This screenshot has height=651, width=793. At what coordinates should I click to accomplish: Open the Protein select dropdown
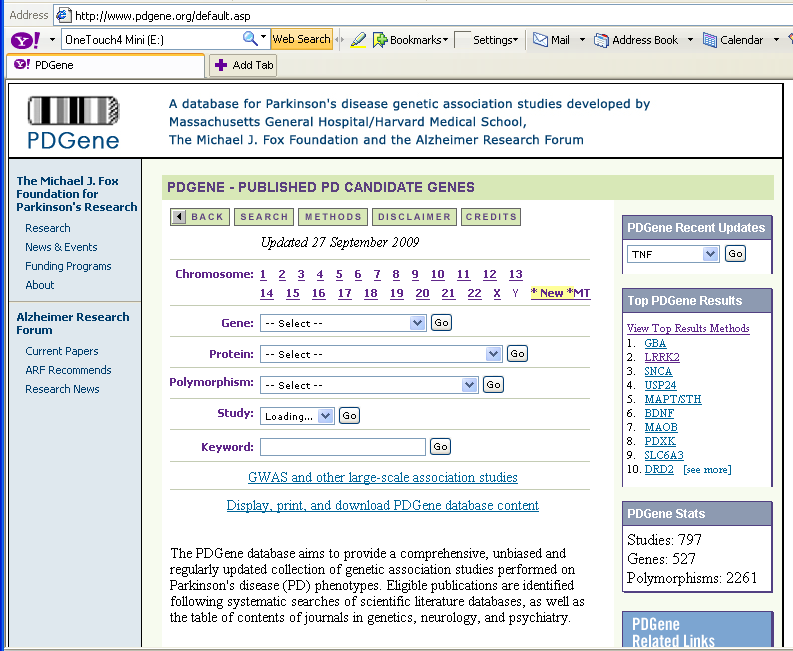point(381,354)
